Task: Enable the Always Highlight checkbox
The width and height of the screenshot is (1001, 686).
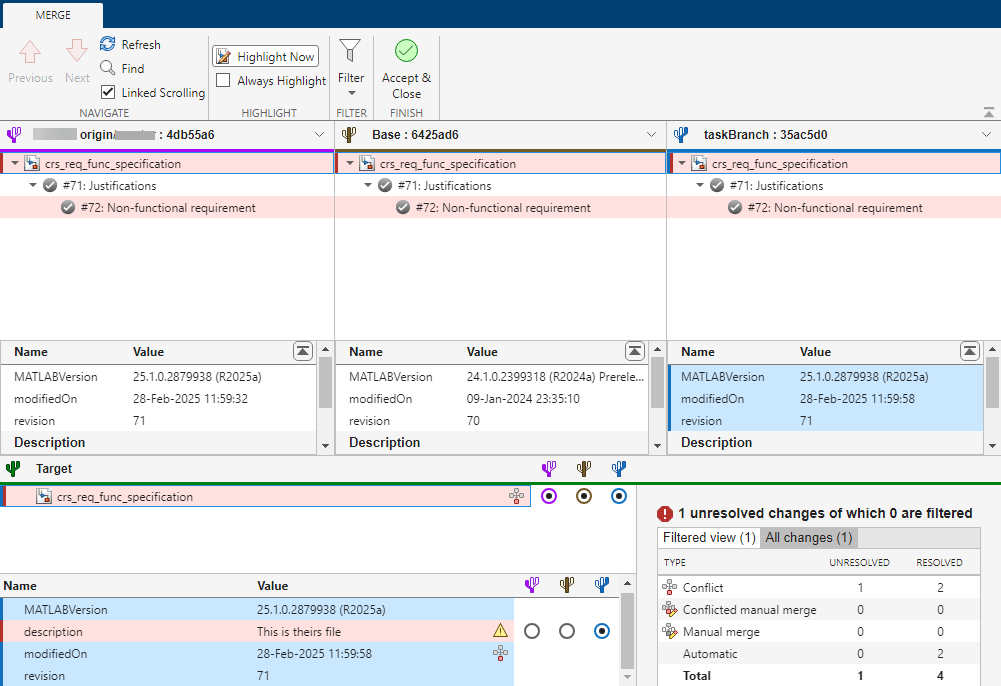Action: pyautogui.click(x=224, y=81)
